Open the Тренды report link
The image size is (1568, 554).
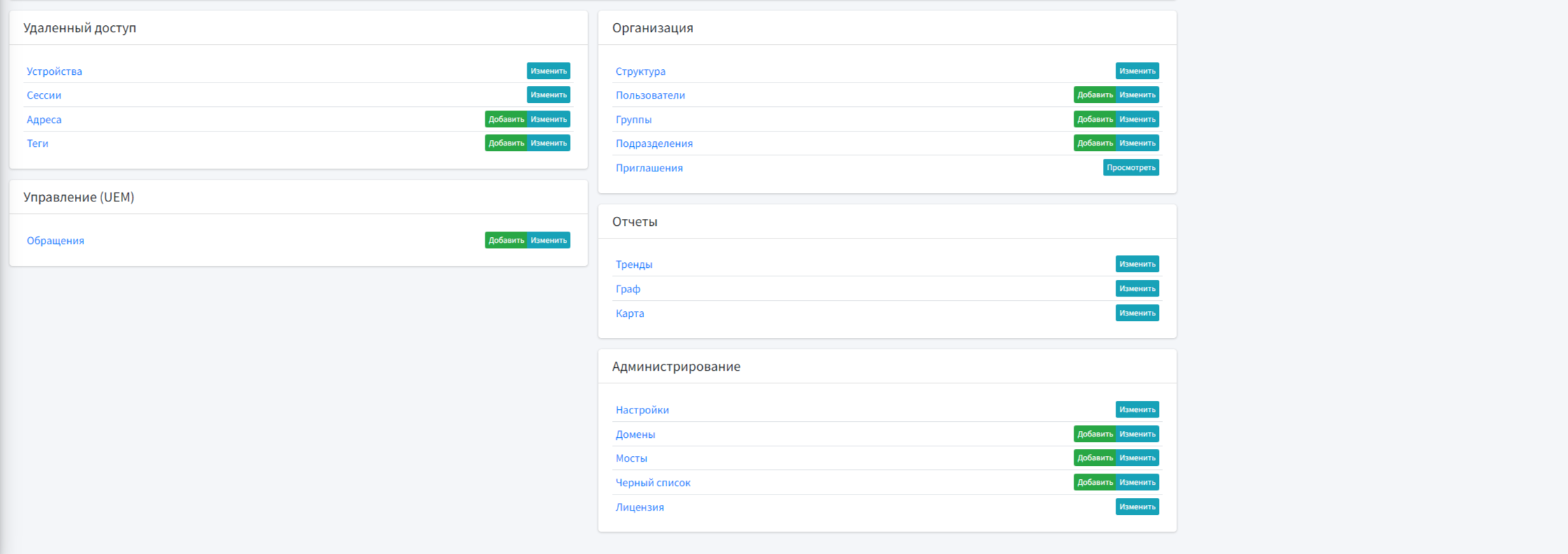point(634,264)
